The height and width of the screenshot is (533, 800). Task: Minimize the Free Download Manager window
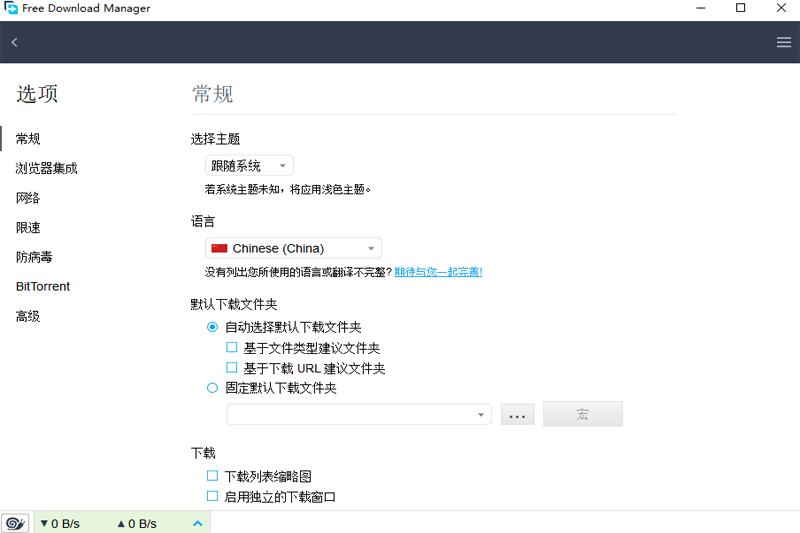[701, 8]
